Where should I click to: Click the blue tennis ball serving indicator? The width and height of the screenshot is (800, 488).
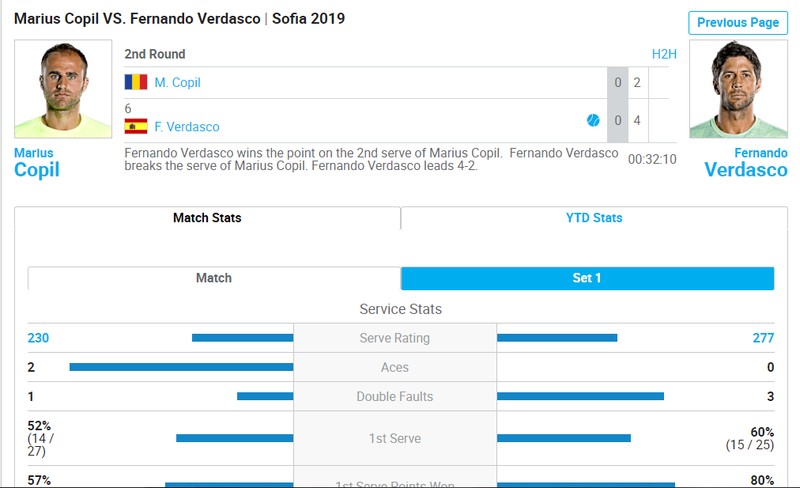(593, 120)
